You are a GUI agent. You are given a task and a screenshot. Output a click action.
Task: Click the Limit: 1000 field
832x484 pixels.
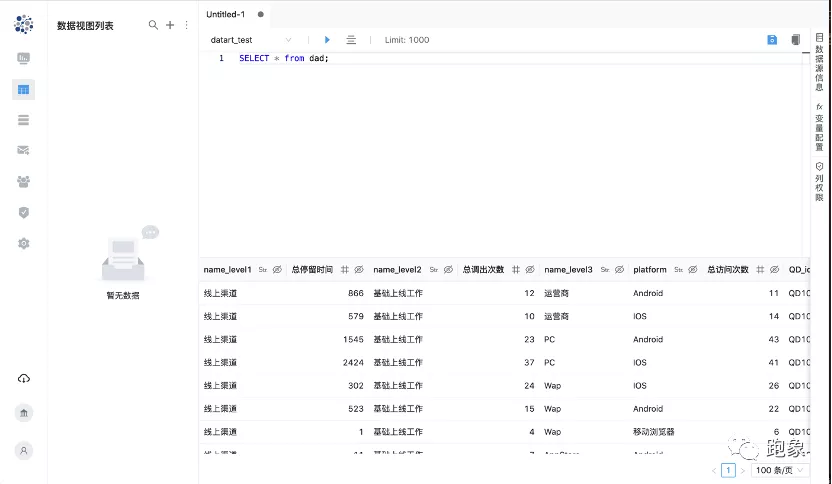coord(407,40)
